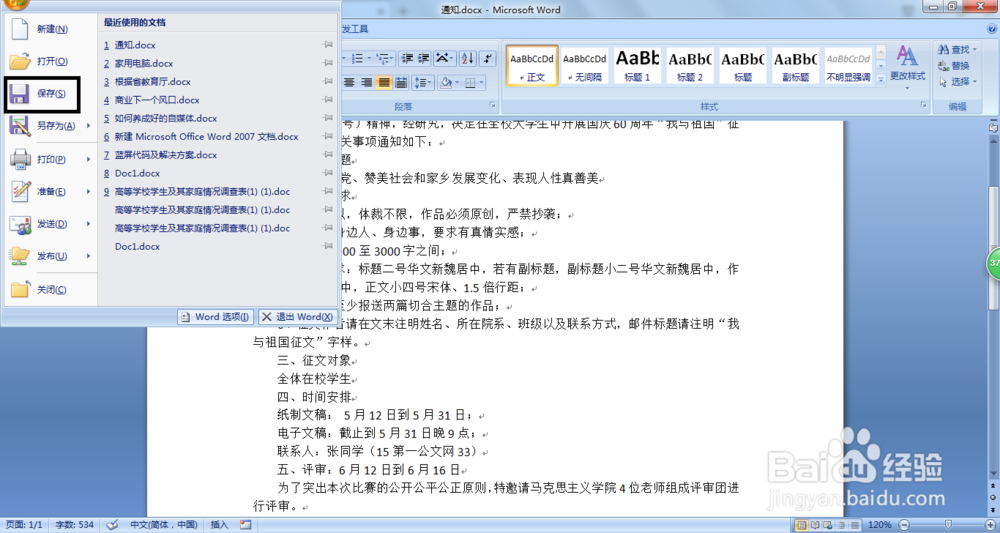
Task: Click the 更改样式 icon
Action: pyautogui.click(x=908, y=56)
